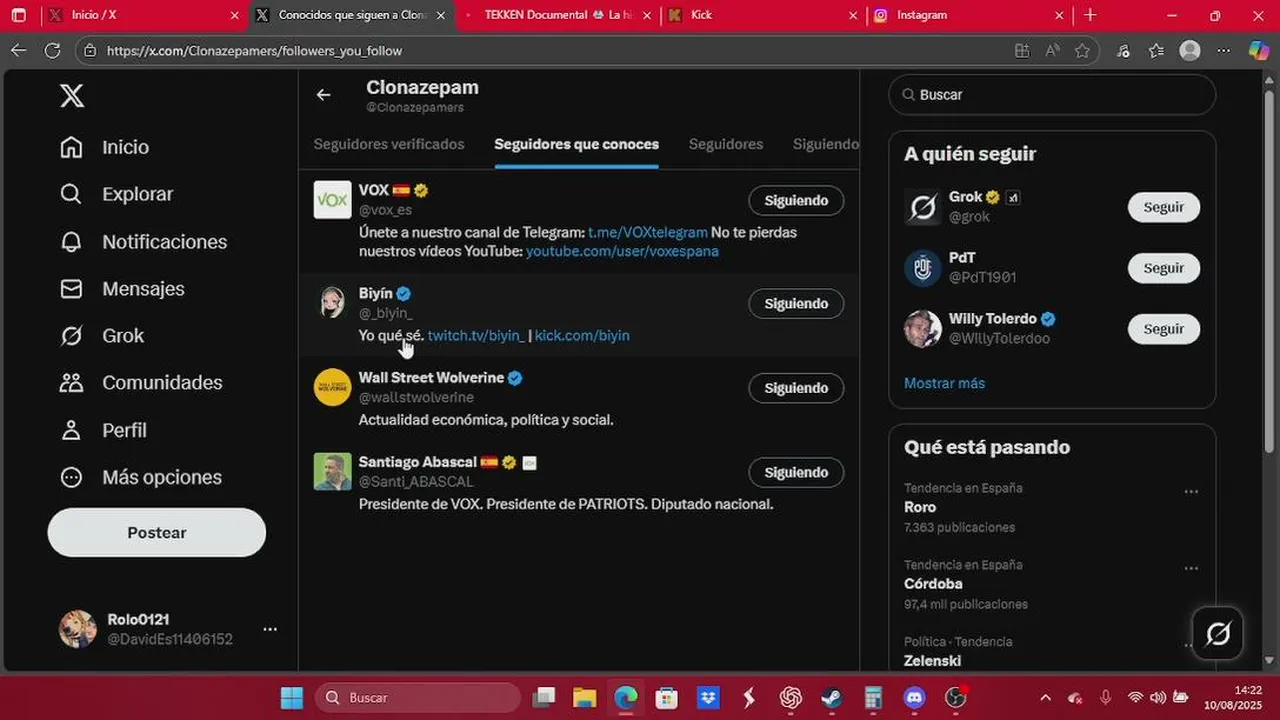Open t.me/VOXtelegram link
Viewport: 1280px width, 720px height.
click(x=648, y=232)
